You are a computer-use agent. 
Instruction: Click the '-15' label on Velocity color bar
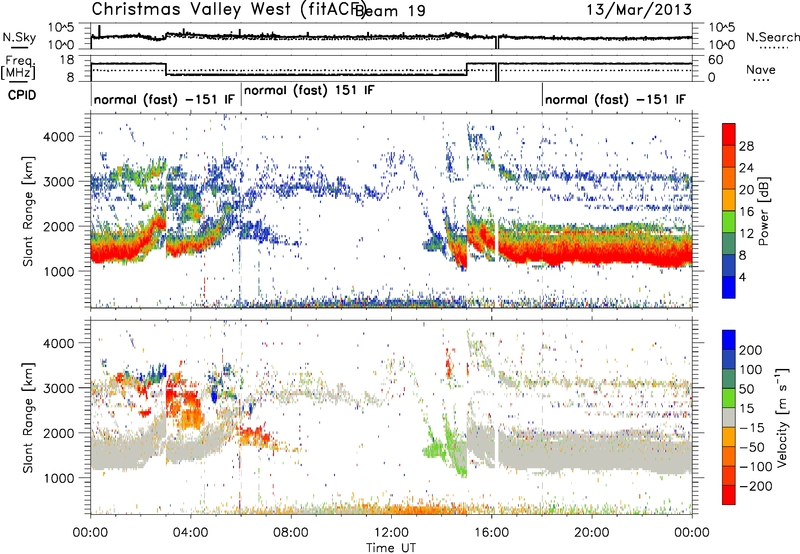pos(752,428)
